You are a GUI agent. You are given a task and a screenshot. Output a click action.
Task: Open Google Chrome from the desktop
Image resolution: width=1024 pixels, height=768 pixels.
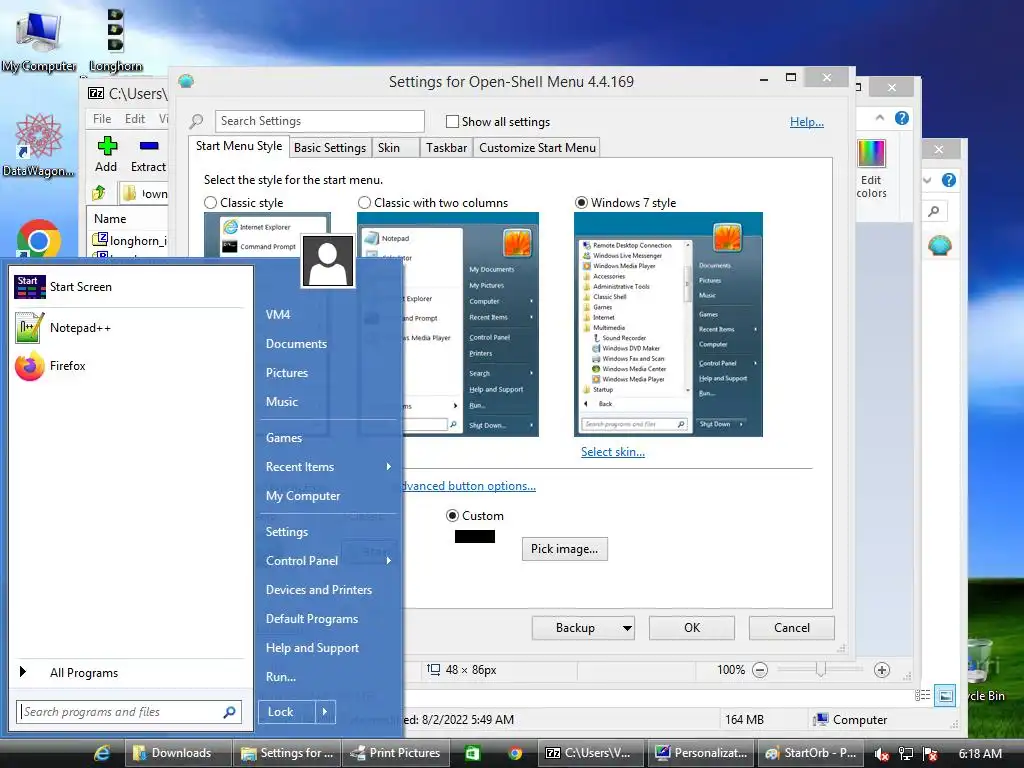click(x=38, y=239)
